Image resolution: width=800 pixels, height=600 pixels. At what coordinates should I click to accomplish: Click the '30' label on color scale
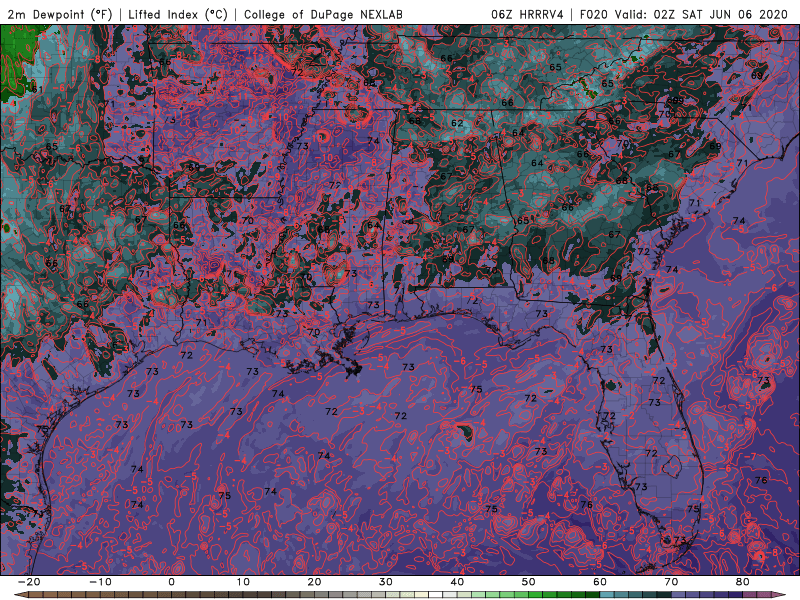(x=386, y=582)
